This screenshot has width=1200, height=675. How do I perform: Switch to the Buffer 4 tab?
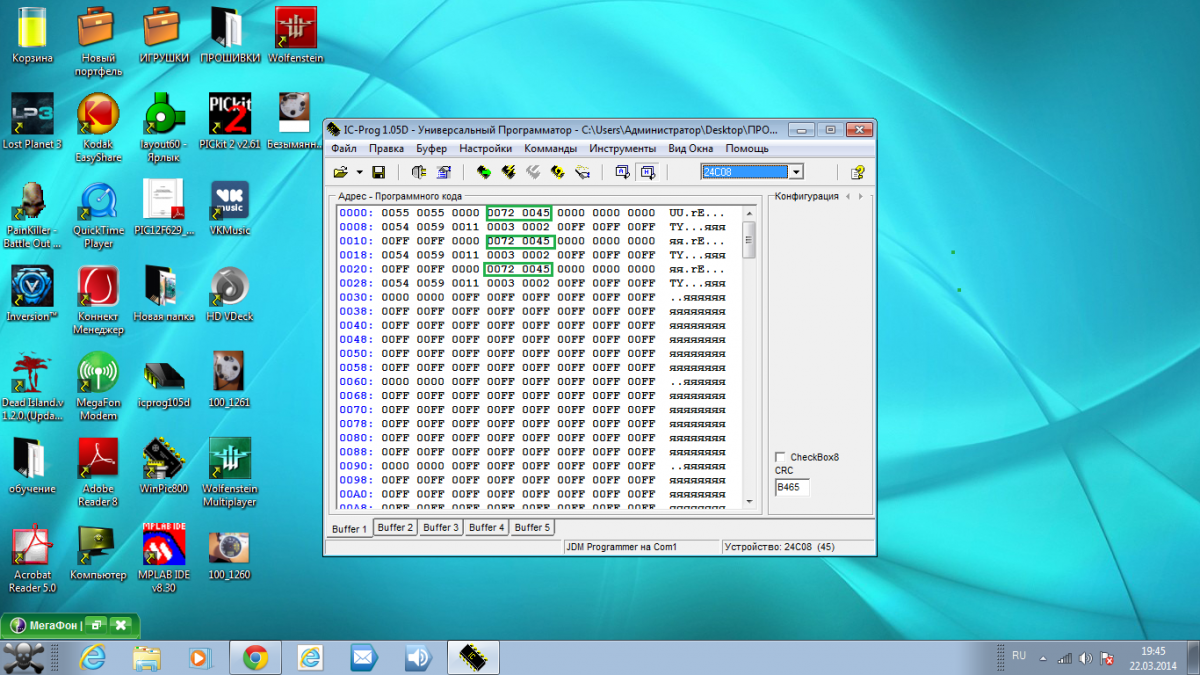pyautogui.click(x=487, y=527)
